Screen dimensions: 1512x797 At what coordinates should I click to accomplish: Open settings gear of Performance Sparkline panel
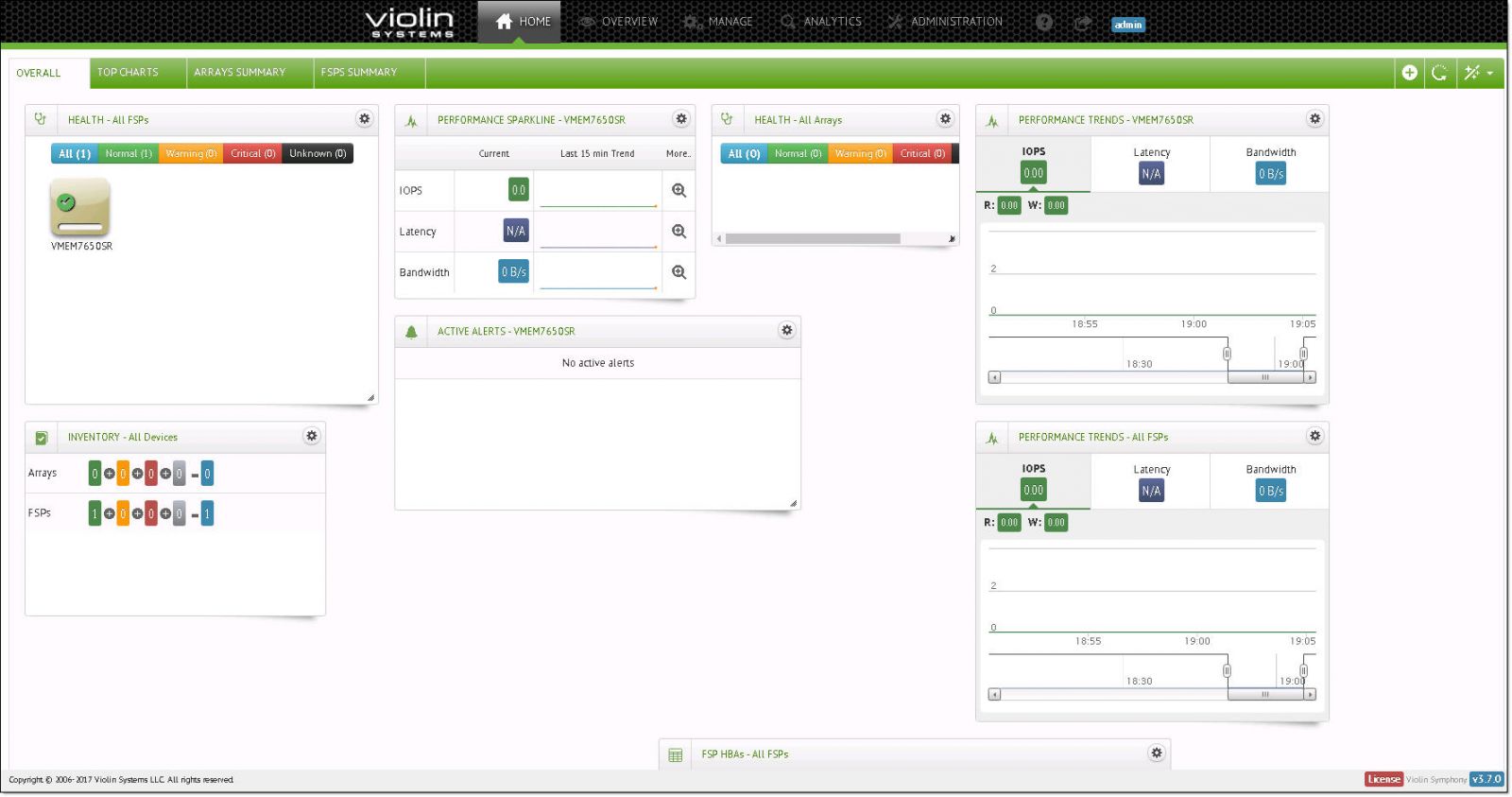click(680, 119)
